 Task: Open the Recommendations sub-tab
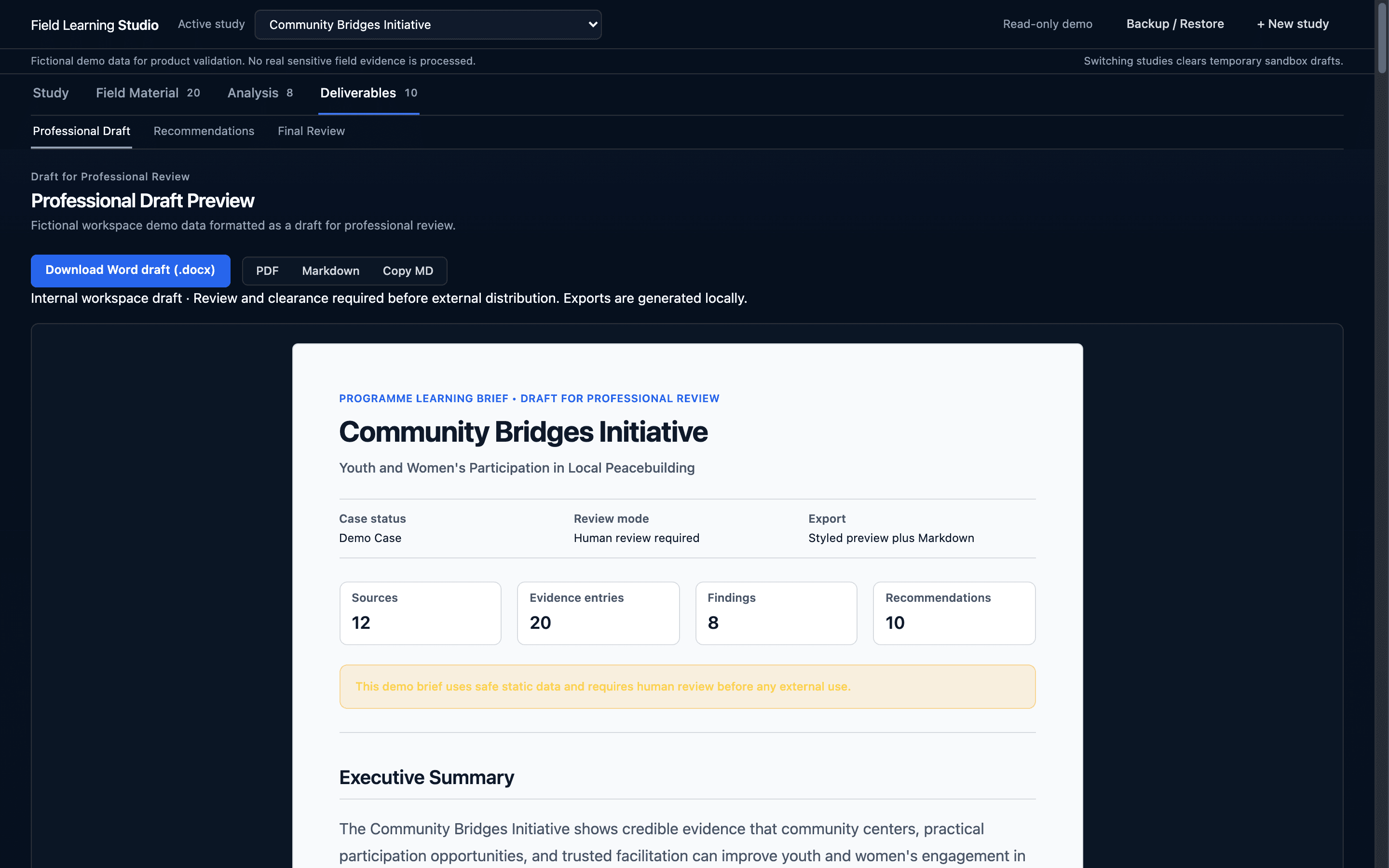pos(204,131)
